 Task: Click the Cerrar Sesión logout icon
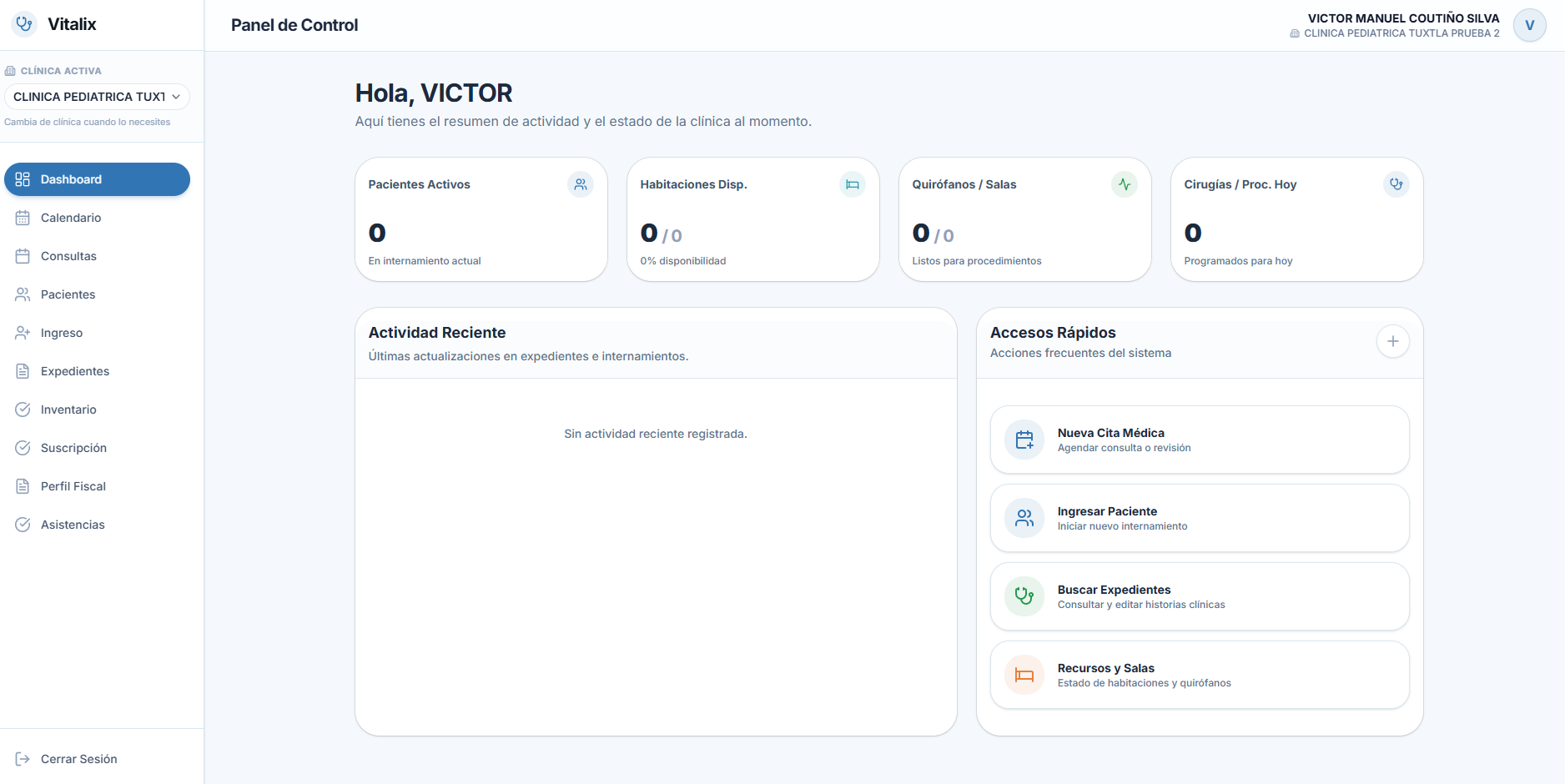23,759
